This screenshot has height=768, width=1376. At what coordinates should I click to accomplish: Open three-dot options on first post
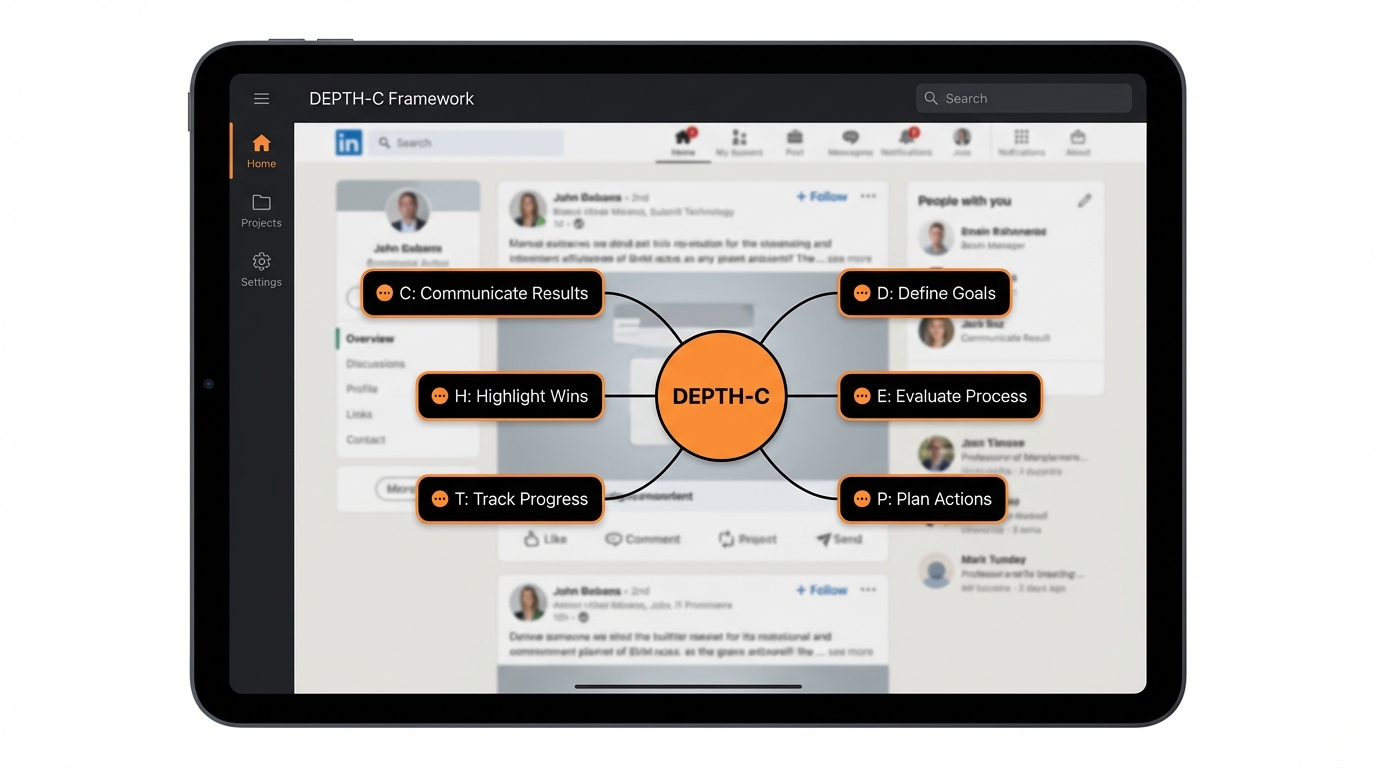coord(868,197)
